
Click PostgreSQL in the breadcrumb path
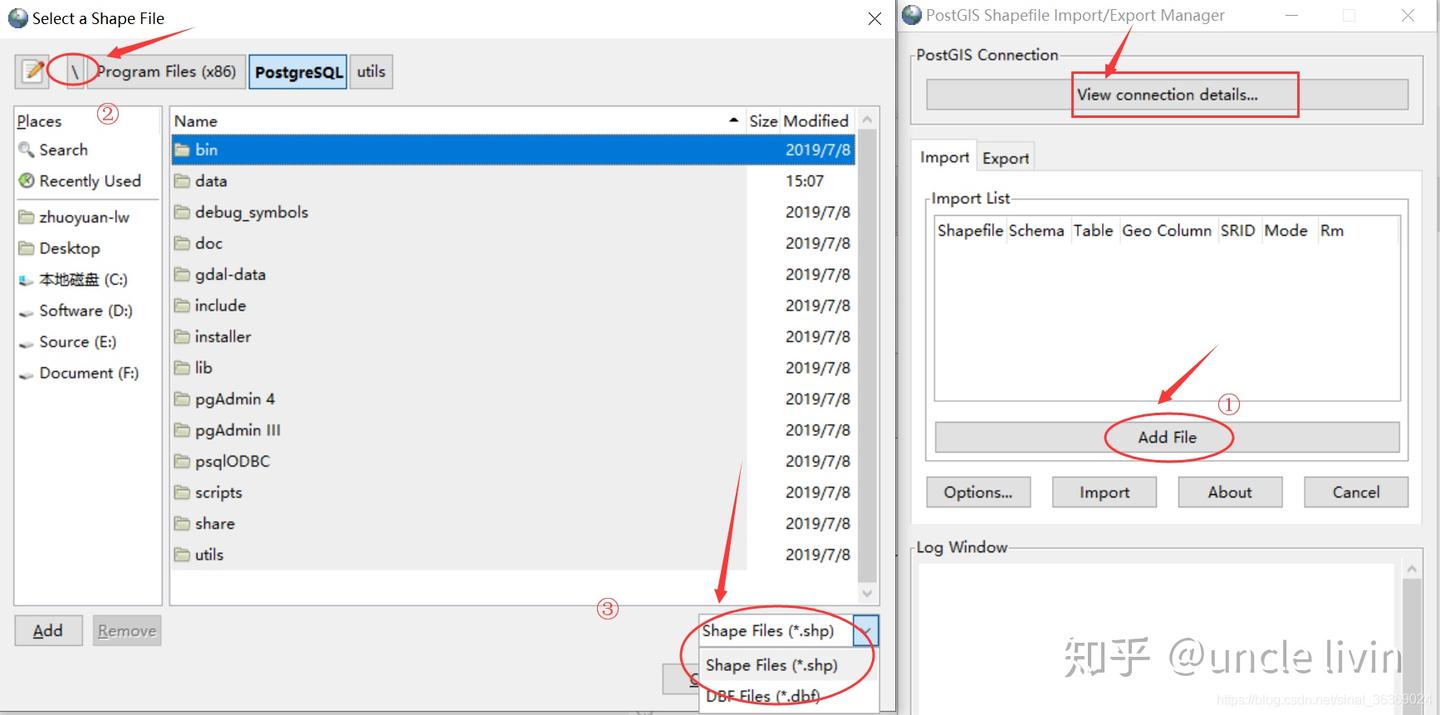tap(297, 71)
